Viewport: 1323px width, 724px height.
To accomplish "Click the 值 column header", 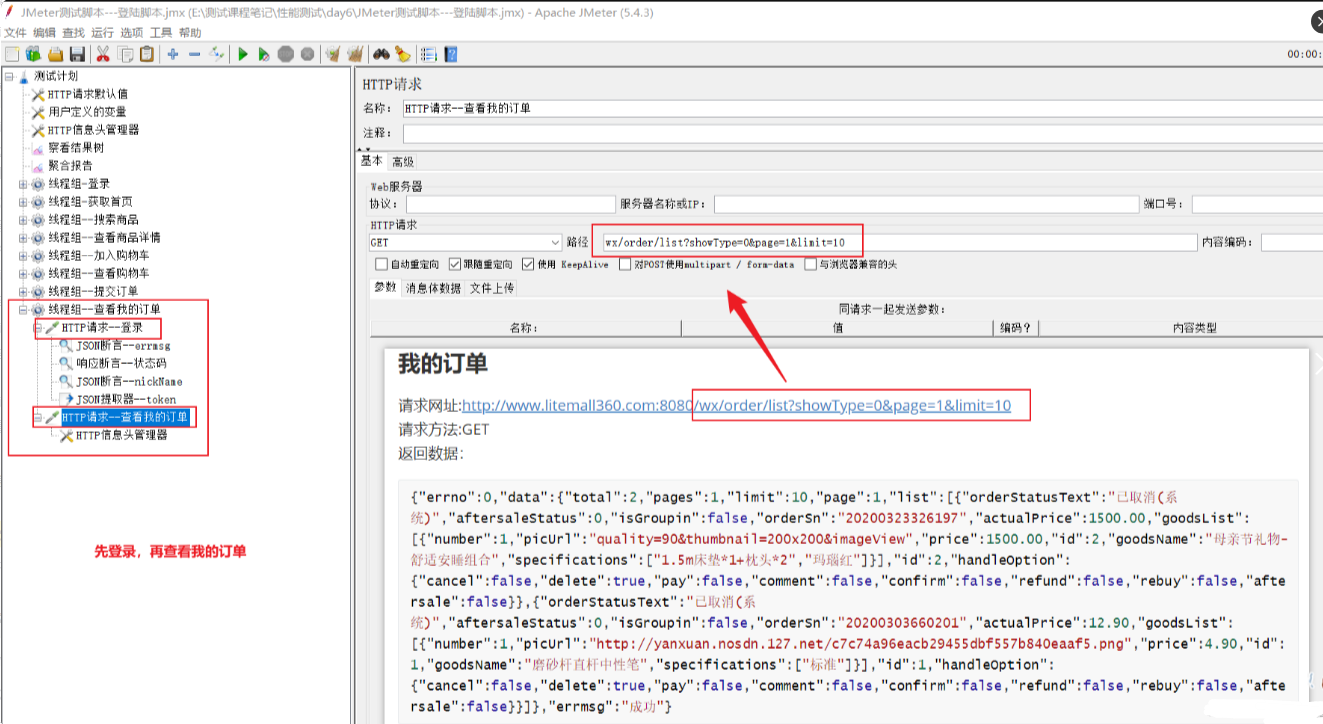I will pos(838,328).
